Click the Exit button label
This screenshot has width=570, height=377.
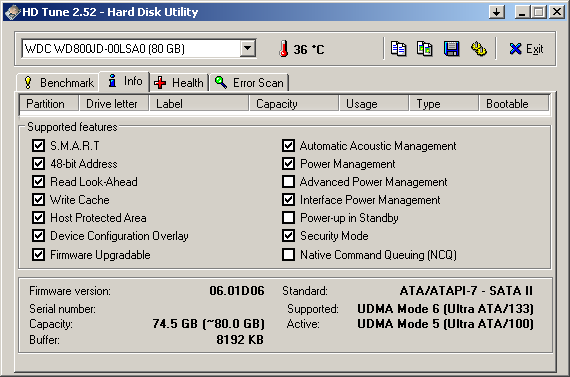click(x=534, y=49)
